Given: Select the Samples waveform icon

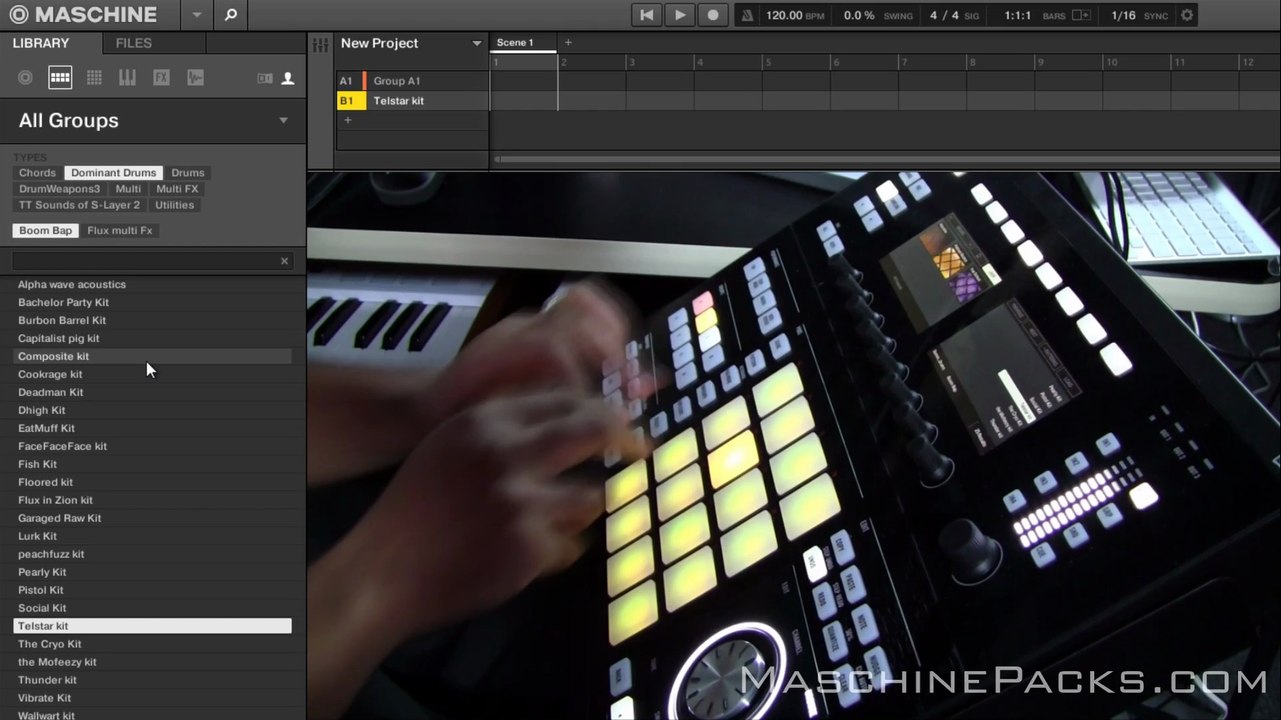Looking at the screenshot, I should [x=195, y=78].
